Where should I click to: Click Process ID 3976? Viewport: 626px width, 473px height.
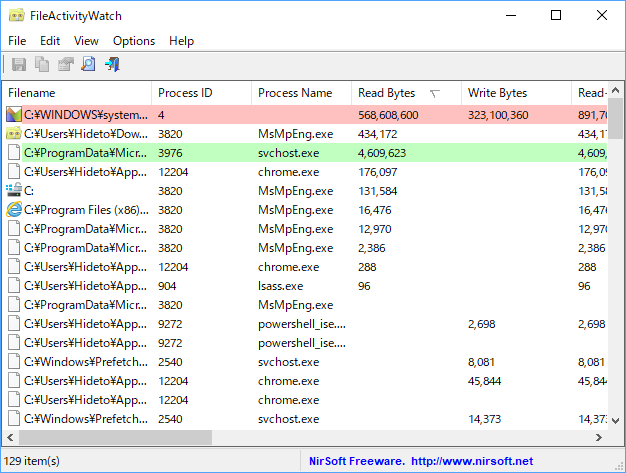[x=170, y=153]
